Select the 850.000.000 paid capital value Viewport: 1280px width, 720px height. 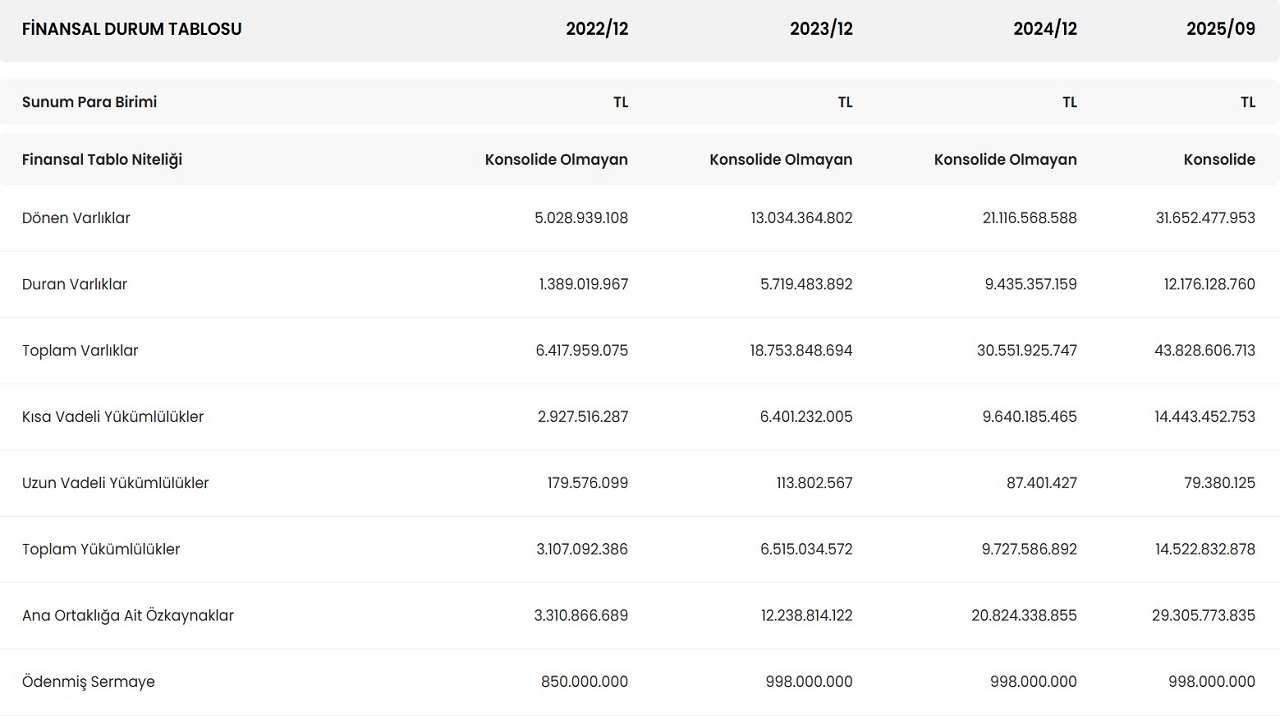pyautogui.click(x=585, y=682)
